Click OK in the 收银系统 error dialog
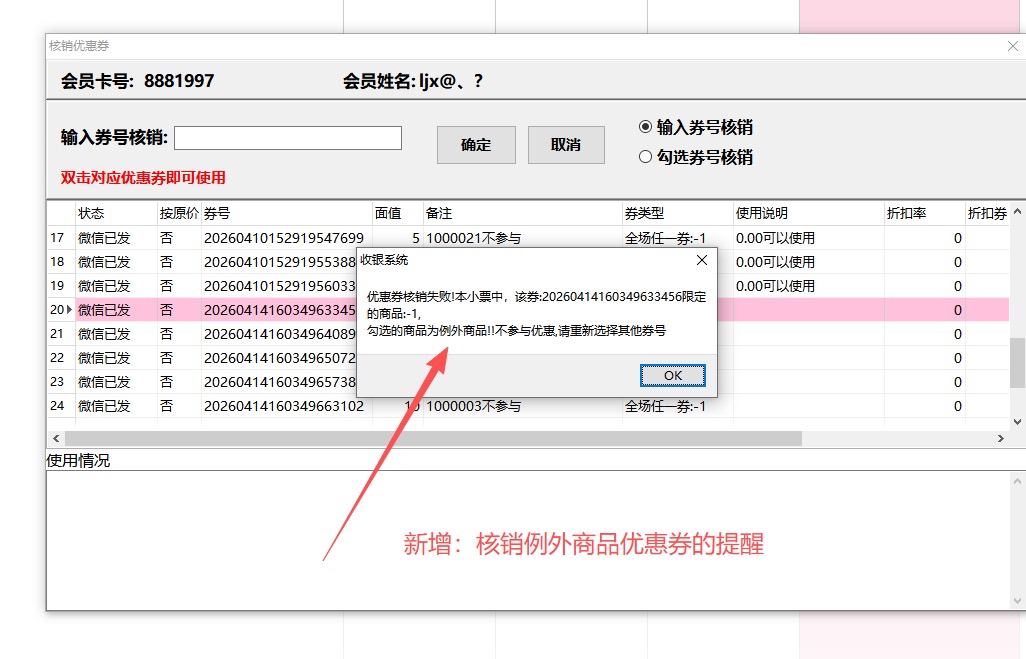 (673, 375)
